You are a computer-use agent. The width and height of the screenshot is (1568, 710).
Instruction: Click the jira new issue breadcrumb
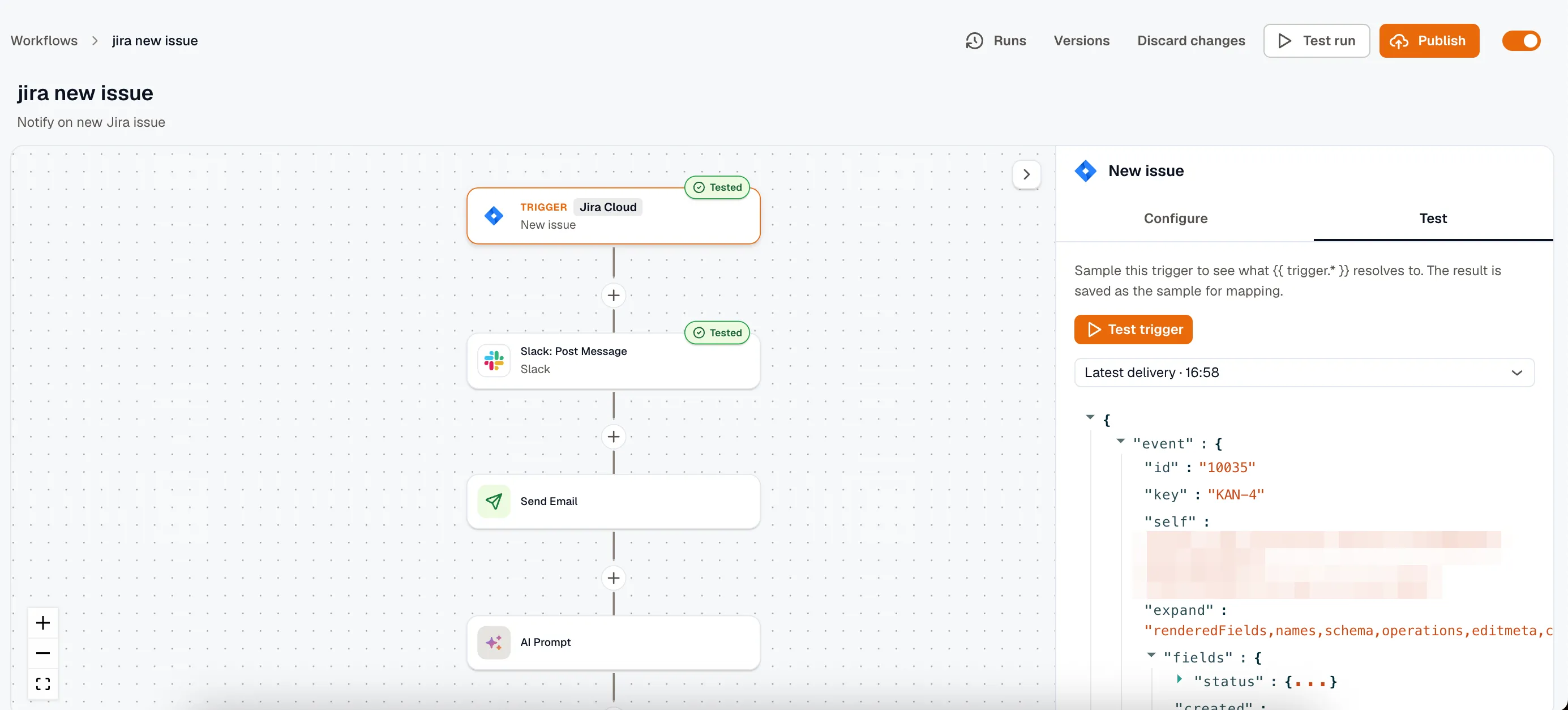tap(155, 41)
